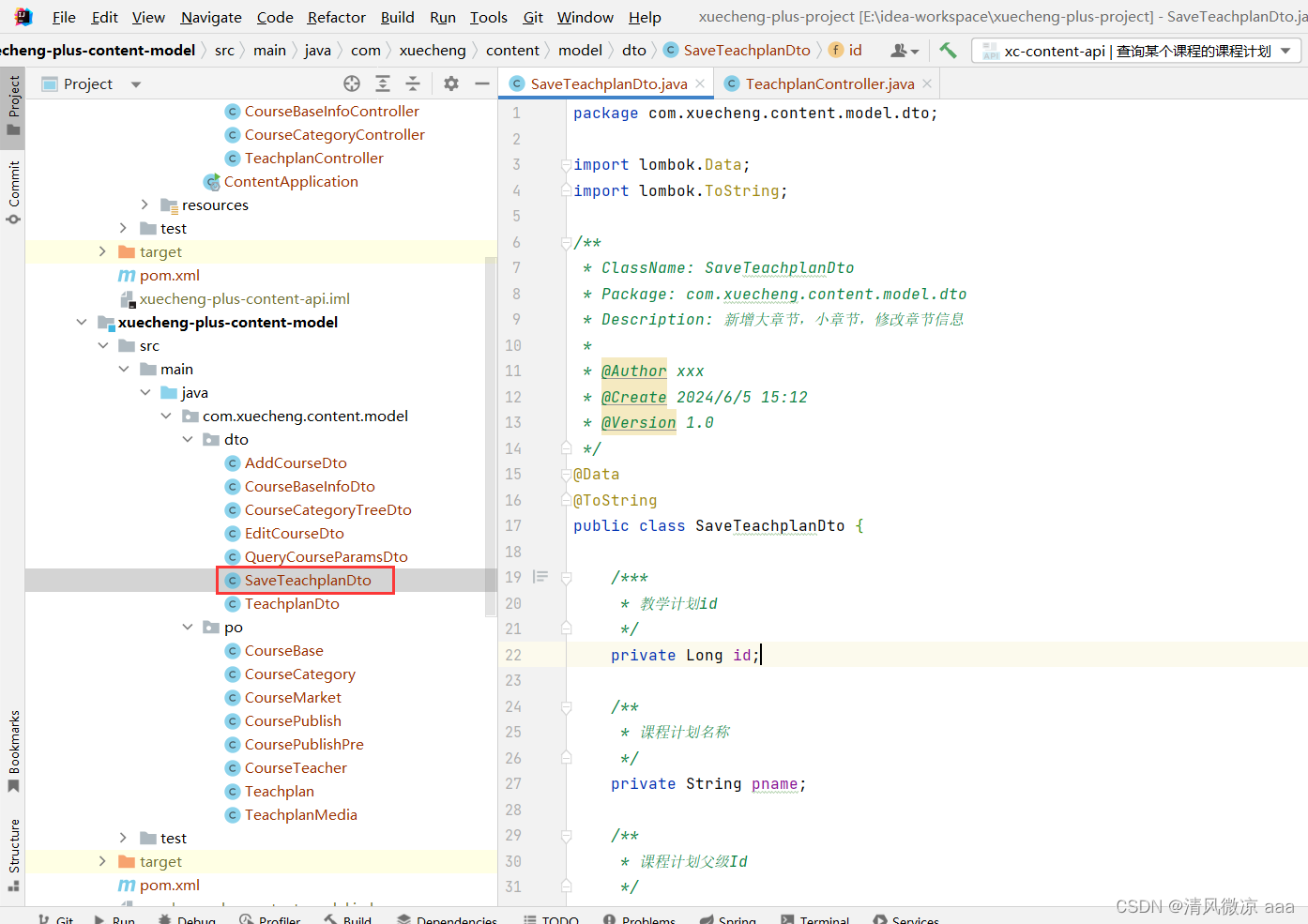This screenshot has width=1308, height=924.
Task: Click the line 19 gutter comment icon
Action: [540, 577]
